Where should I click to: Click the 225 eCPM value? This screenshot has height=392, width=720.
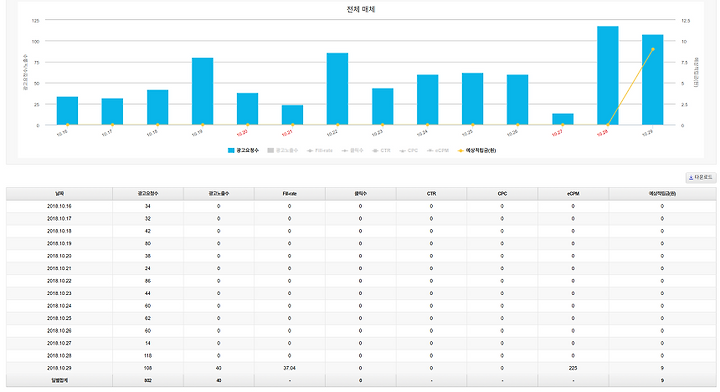[573, 368]
